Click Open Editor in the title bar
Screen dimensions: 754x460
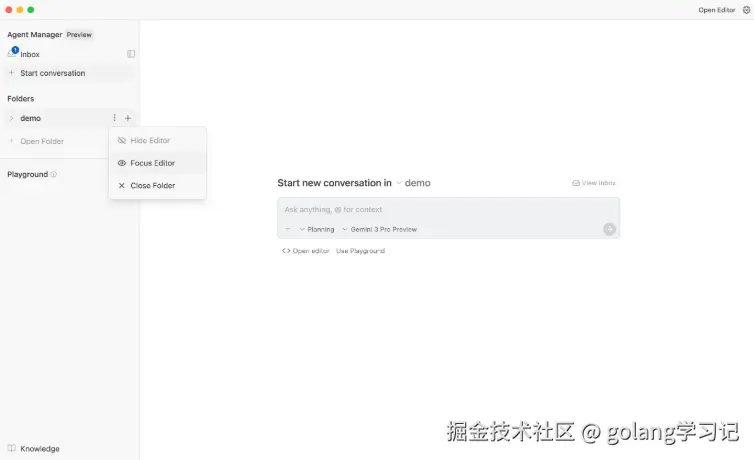tap(716, 10)
